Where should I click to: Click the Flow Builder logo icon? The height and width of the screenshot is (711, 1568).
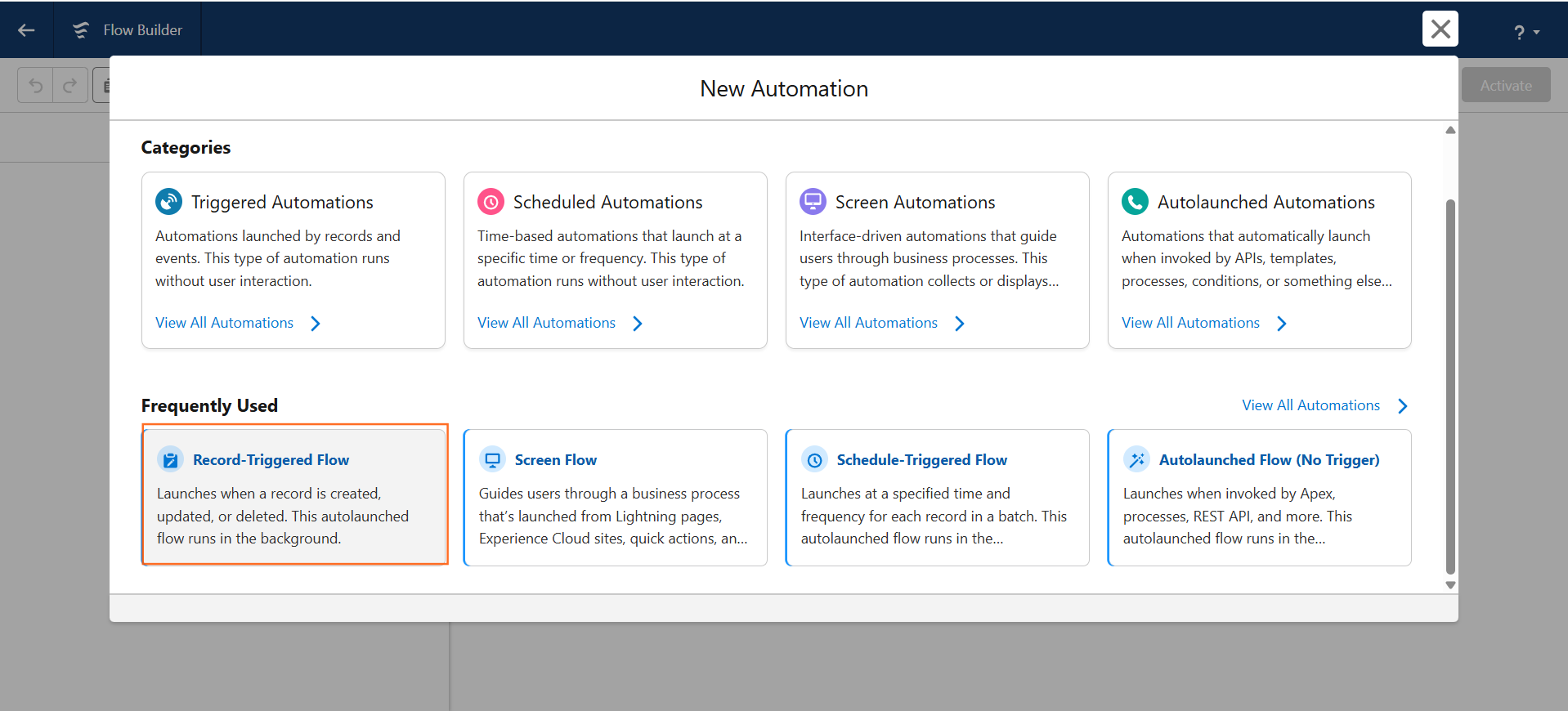[x=81, y=30]
